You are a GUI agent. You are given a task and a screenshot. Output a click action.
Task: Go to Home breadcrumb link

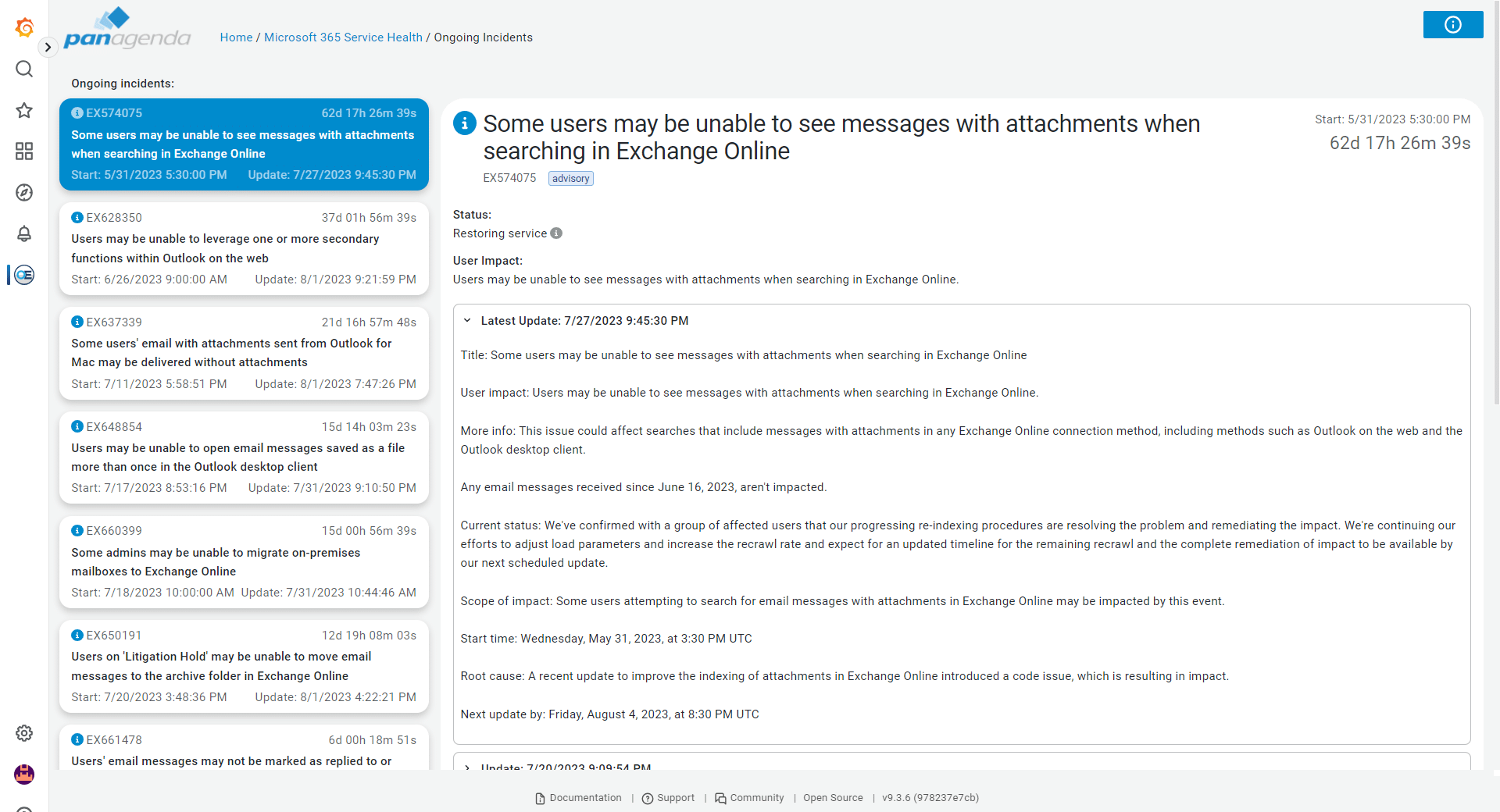(x=236, y=37)
